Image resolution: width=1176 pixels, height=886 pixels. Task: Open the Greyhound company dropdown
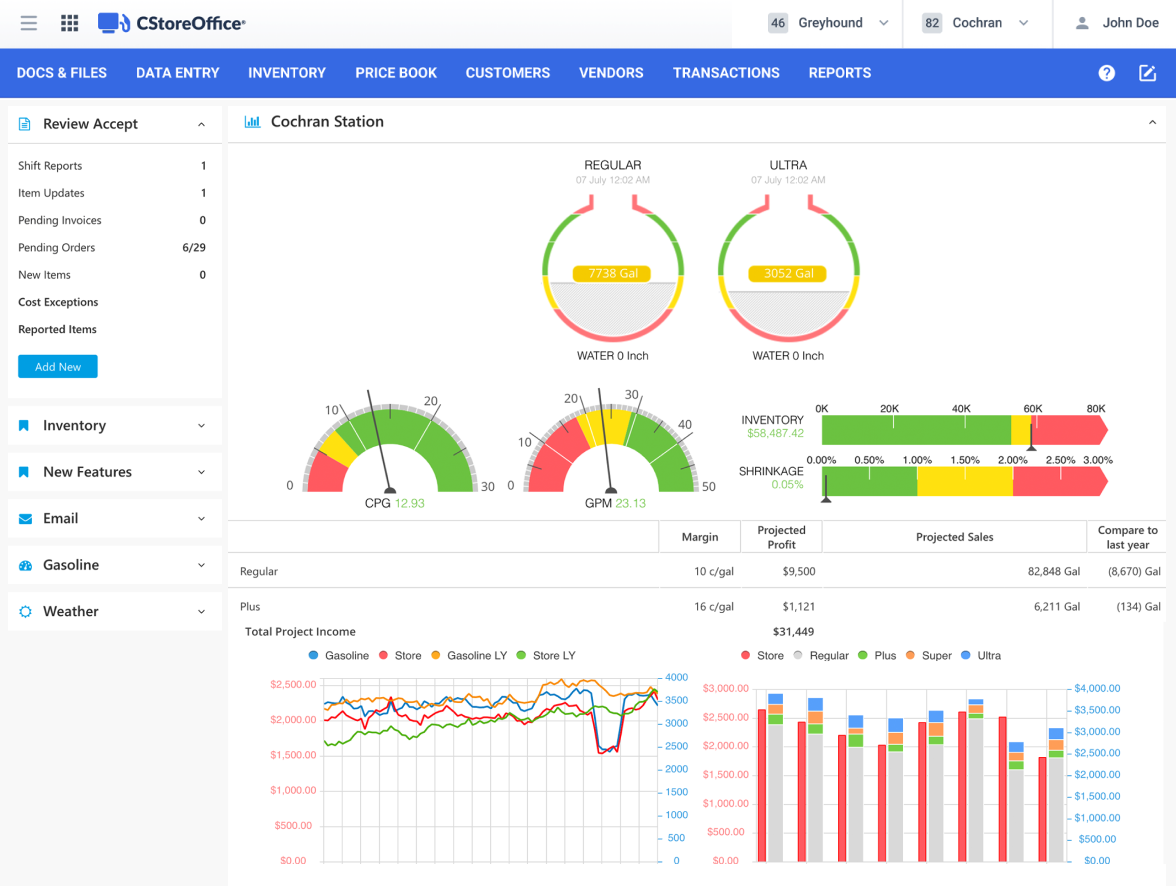pos(828,23)
